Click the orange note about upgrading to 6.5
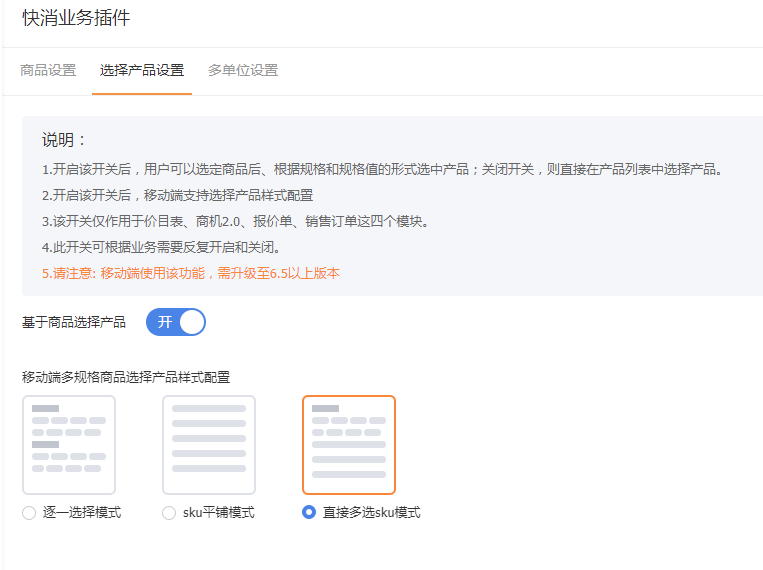 point(191,274)
